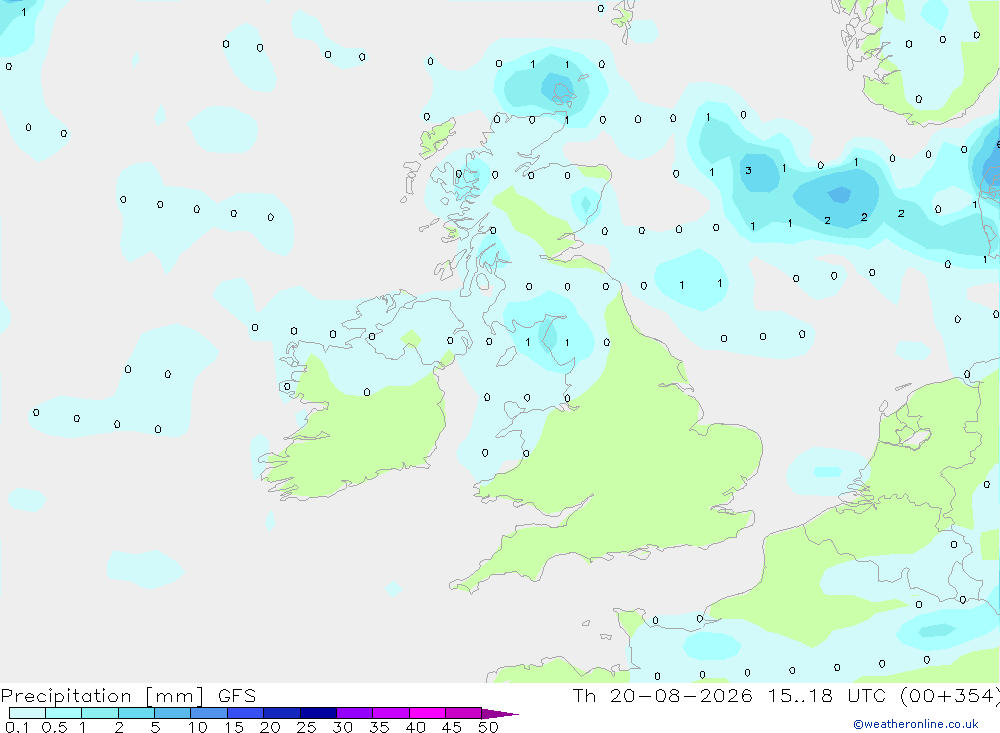Click the legend label '20'
This screenshot has height=733, width=1000.
[270, 727]
